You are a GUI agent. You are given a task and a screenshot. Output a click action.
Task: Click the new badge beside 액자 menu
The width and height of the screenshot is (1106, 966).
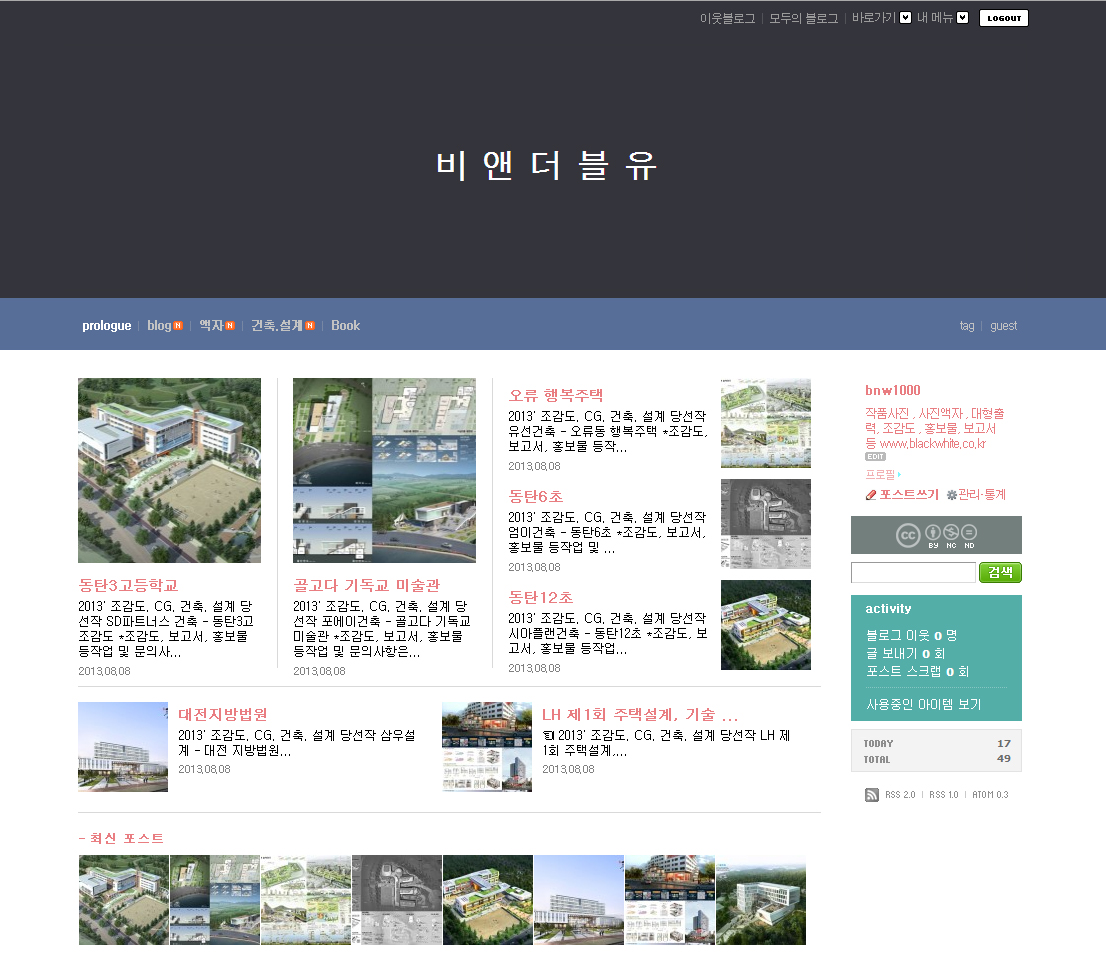click(230, 326)
